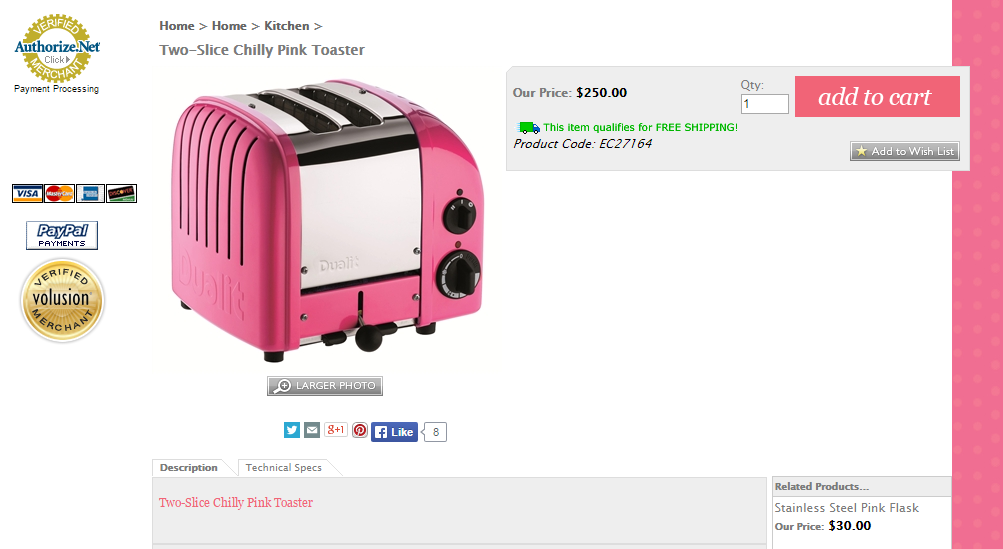This screenshot has height=549, width=1003.
Task: Click the Qty input field
Action: point(764,104)
